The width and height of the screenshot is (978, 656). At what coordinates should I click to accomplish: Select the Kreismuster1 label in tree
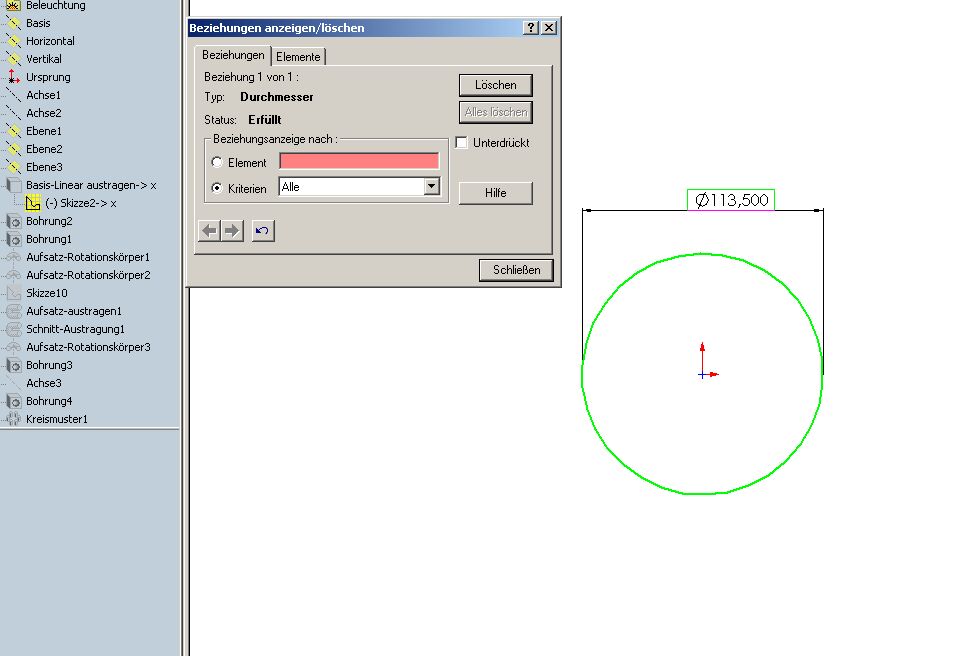(x=57, y=419)
